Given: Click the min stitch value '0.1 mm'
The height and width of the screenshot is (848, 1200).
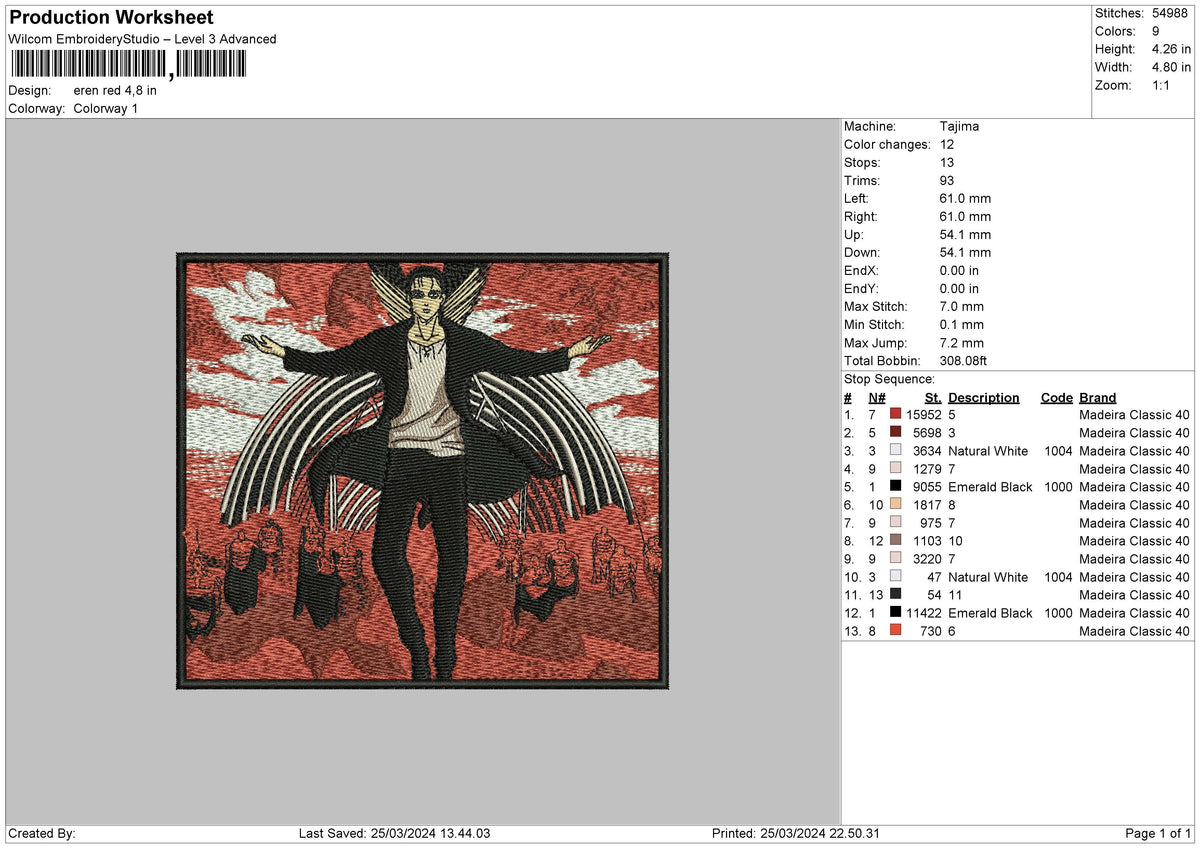Looking at the screenshot, I should click(x=962, y=325).
